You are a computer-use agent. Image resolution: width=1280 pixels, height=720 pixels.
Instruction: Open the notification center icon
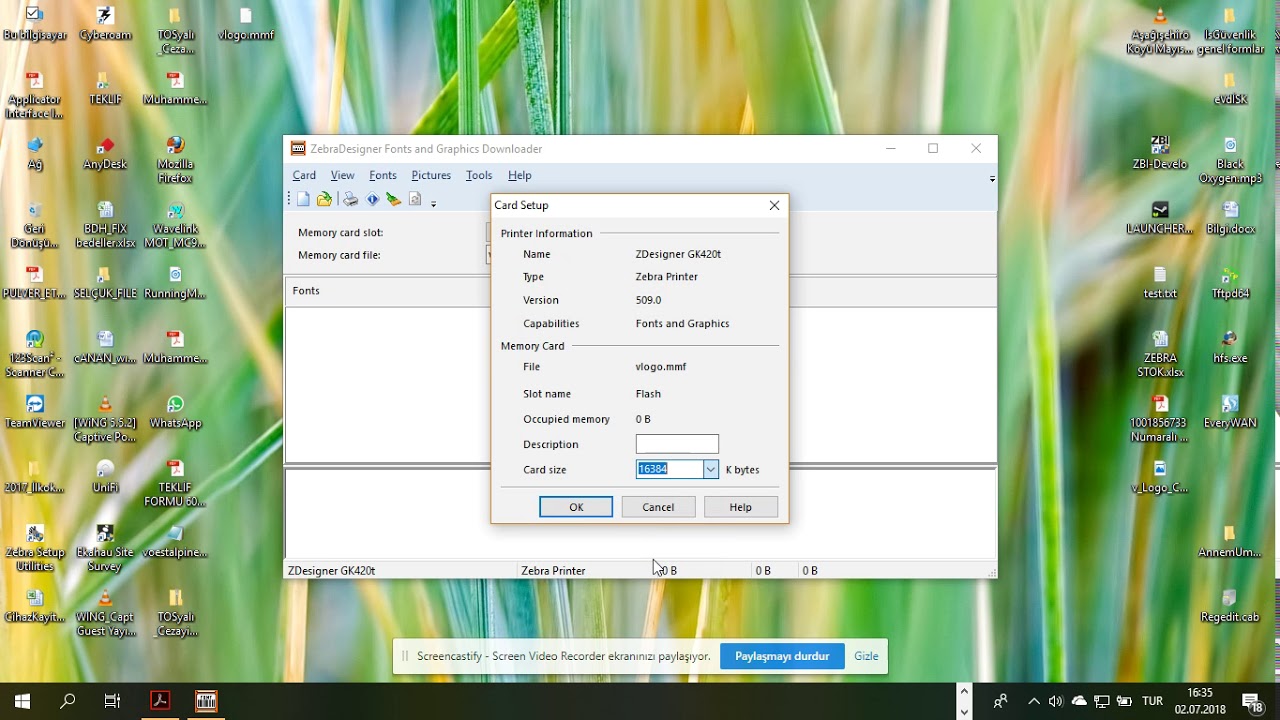(1252, 701)
